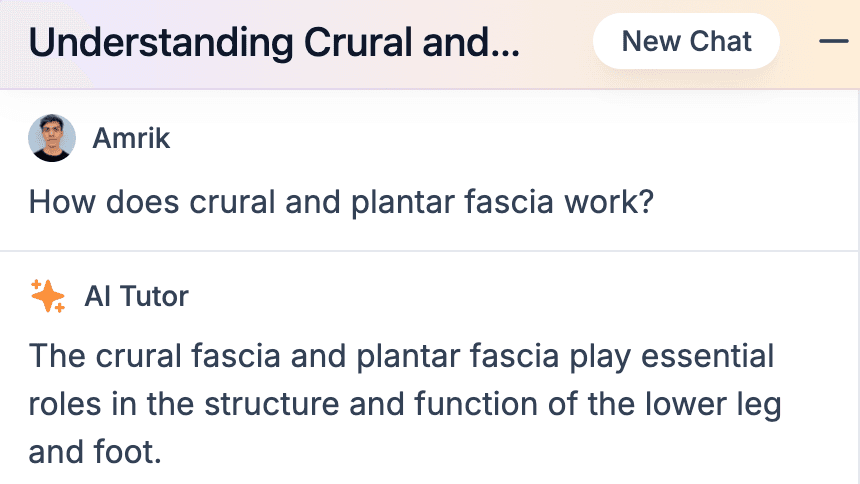Click the orange AI Tutor sparkle icon
The image size is (860, 484).
click(48, 296)
